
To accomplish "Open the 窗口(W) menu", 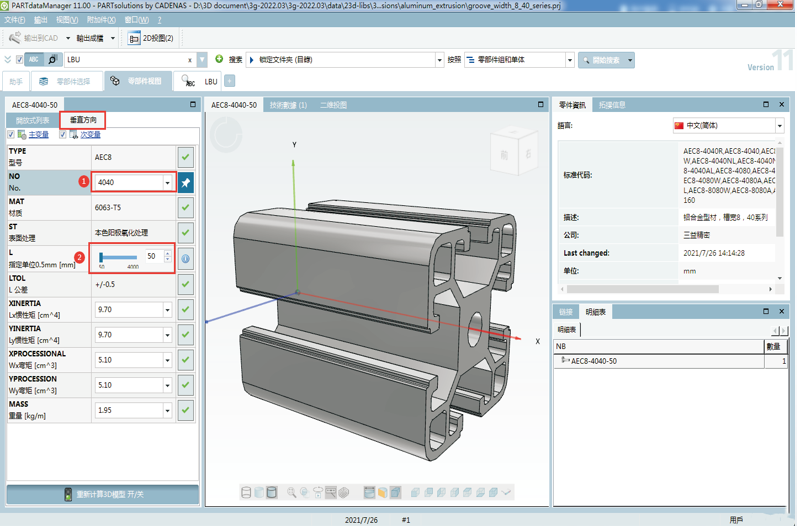I will tap(136, 20).
